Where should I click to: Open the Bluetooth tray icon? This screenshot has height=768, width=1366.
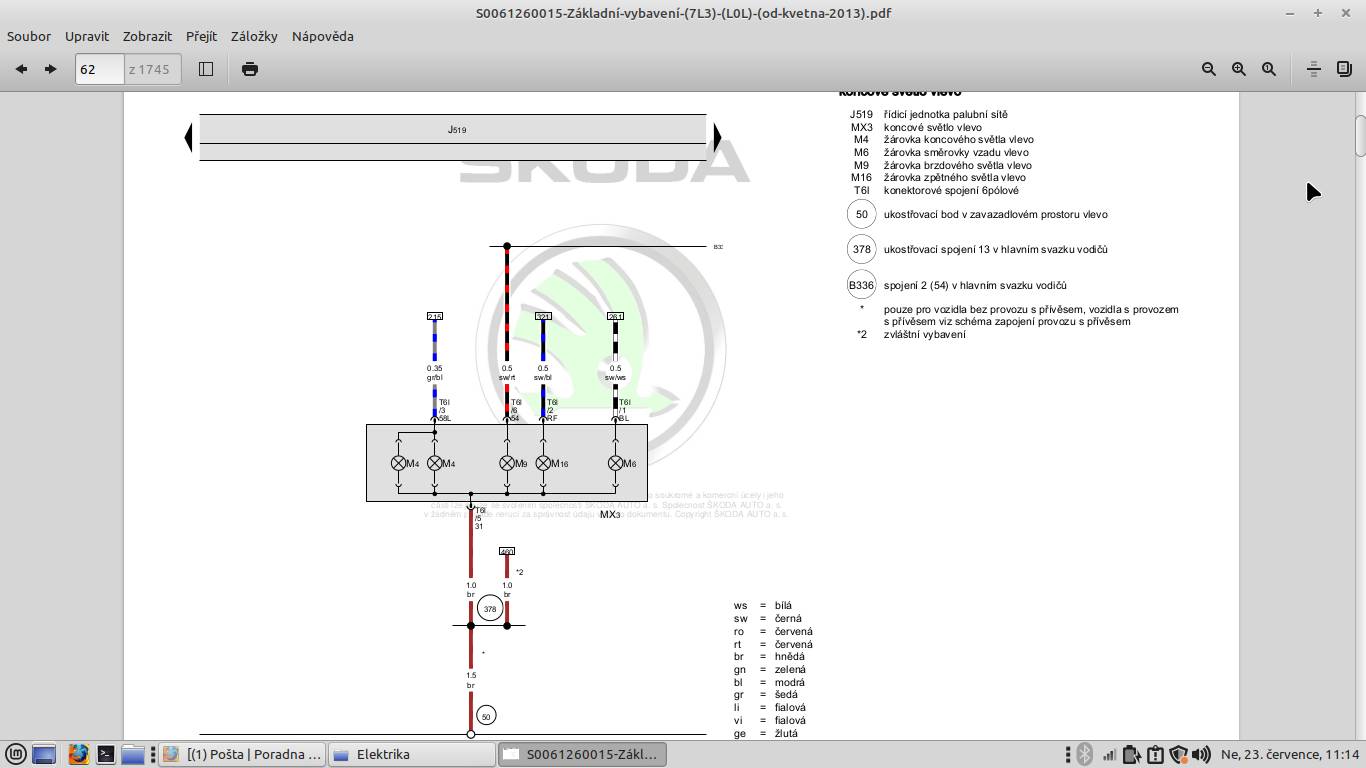(x=1084, y=754)
